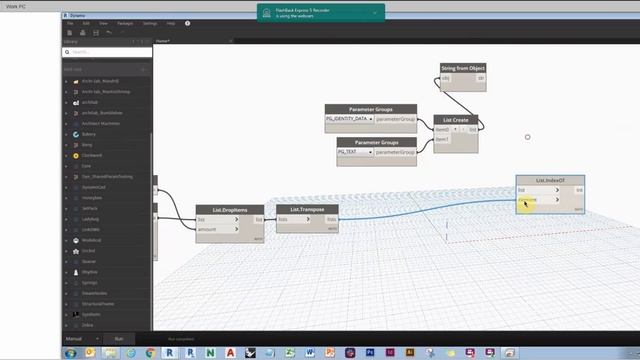Image resolution: width=640 pixels, height=360 pixels.
Task: Click the remove item button on List Create
Action: point(463,129)
